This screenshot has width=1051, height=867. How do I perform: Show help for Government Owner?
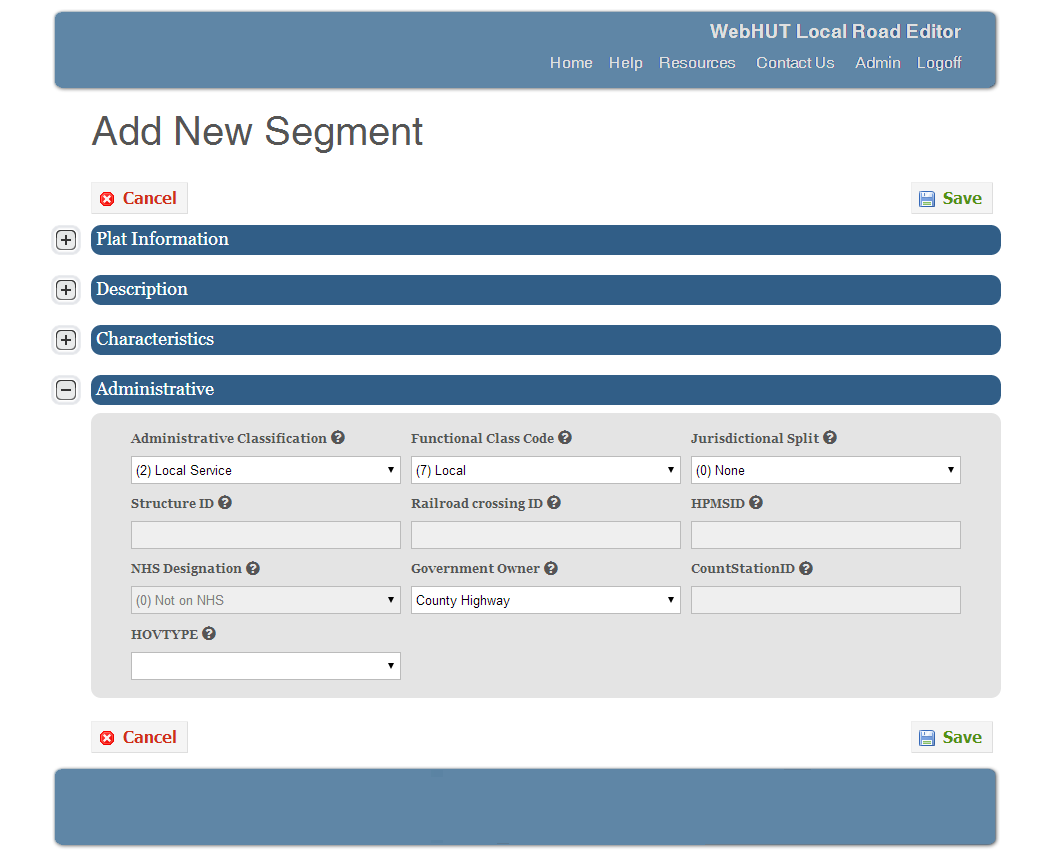(551, 568)
